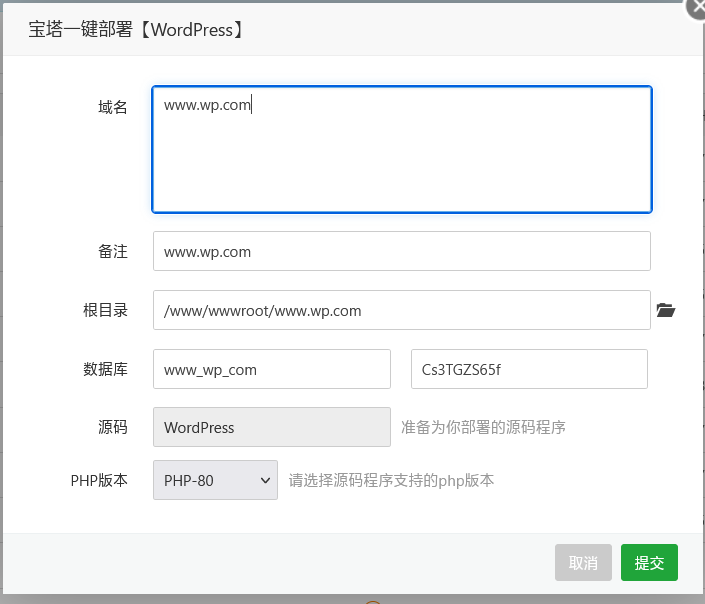The width and height of the screenshot is (705, 604).
Task: Click the disabled WordPress source field
Action: coord(272,427)
